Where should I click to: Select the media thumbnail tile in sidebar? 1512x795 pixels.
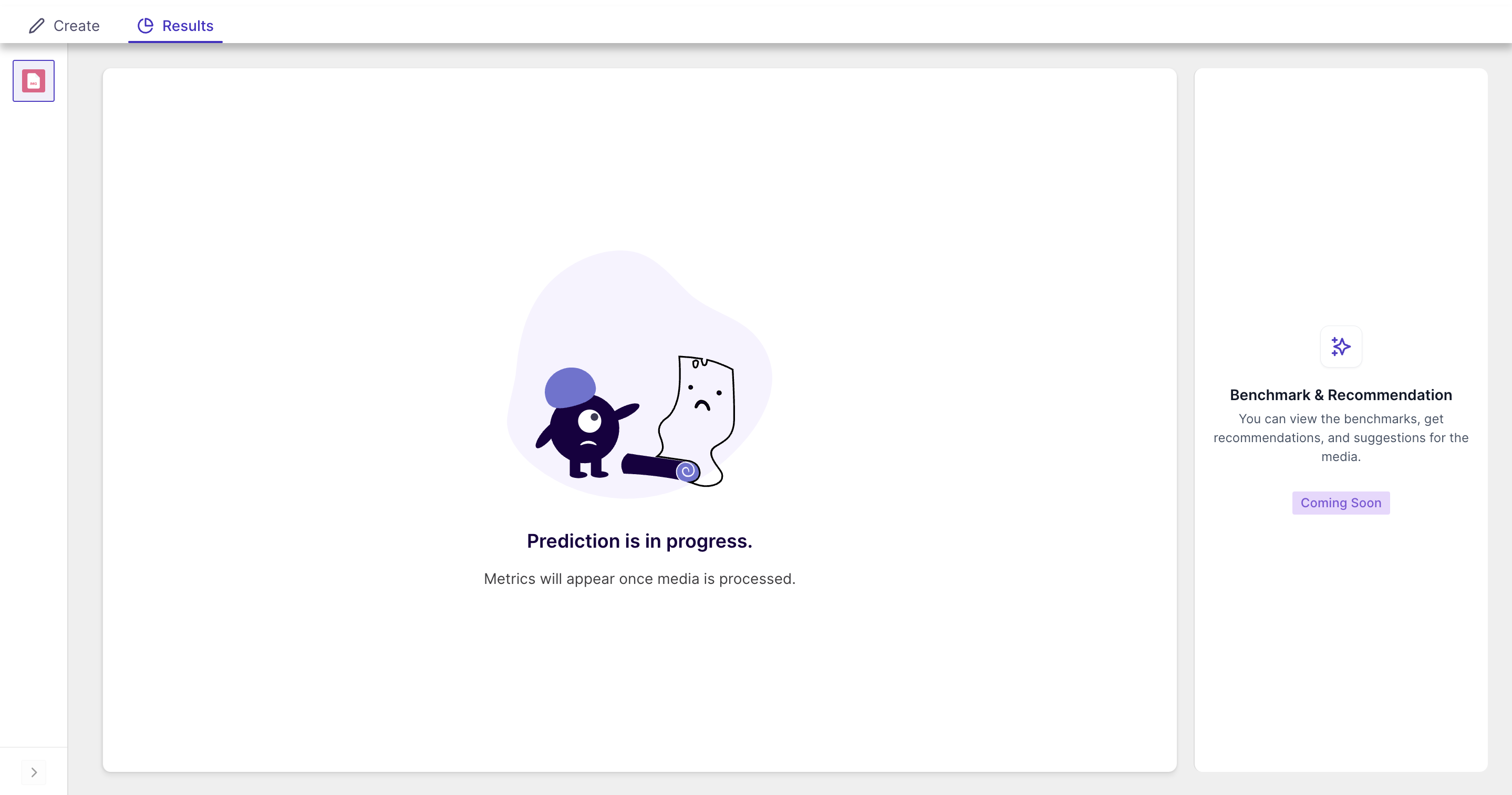tap(34, 81)
